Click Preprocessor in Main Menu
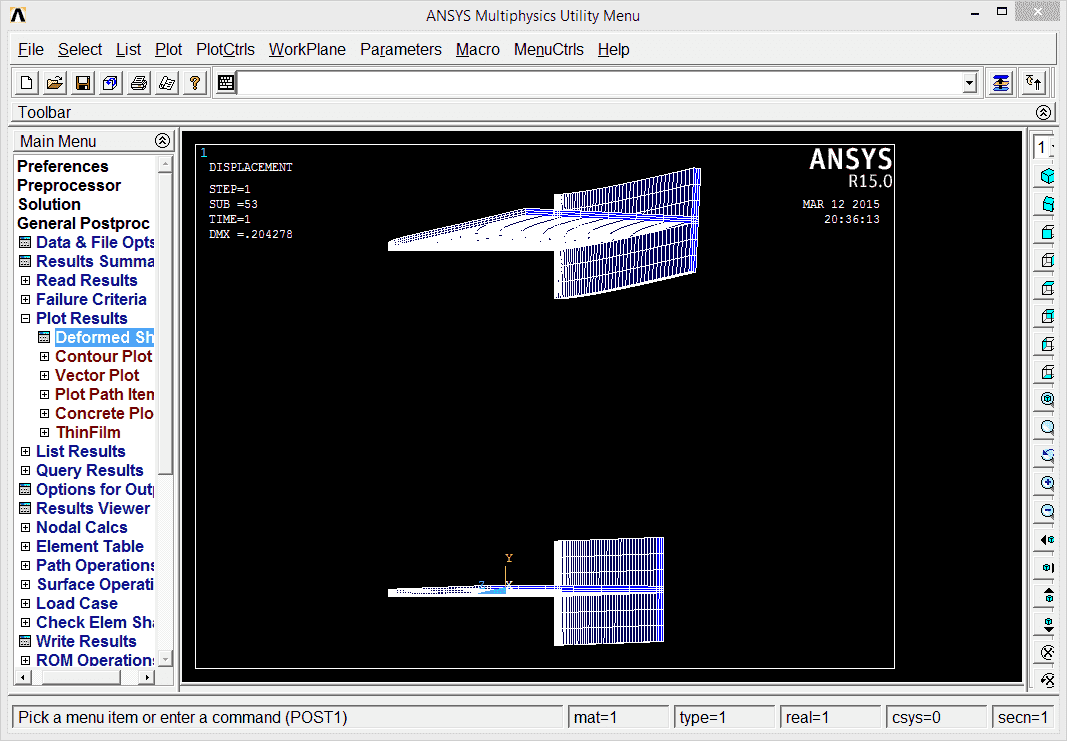The width and height of the screenshot is (1067, 741). 69,185
